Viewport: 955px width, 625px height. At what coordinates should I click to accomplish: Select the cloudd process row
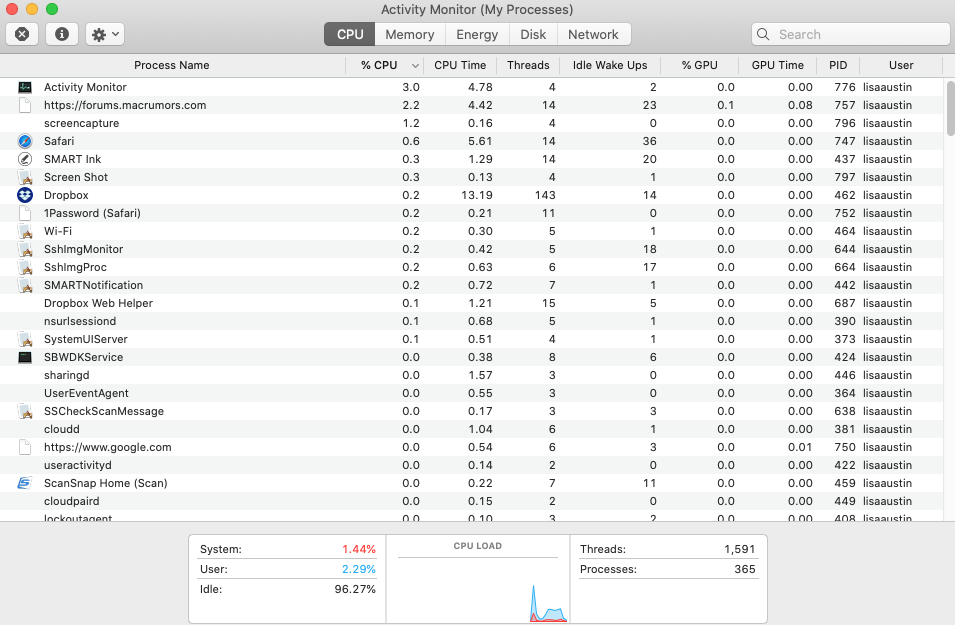(472, 429)
